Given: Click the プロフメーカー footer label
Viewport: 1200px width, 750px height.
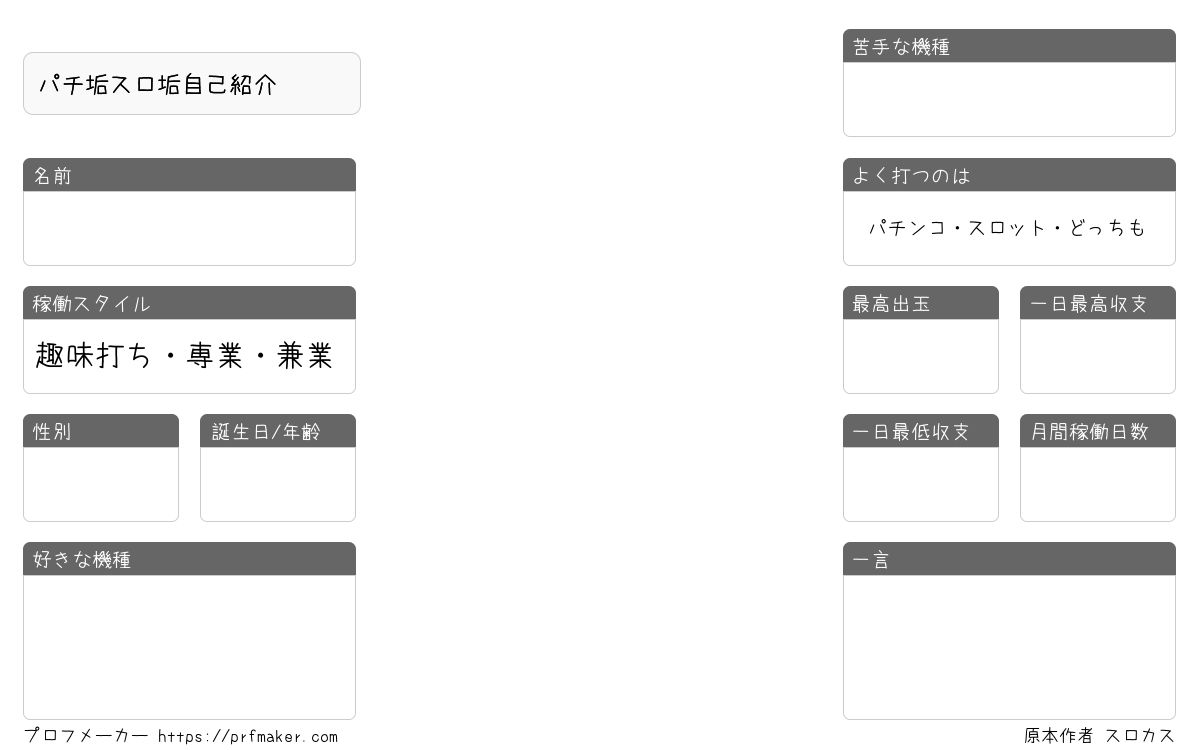Looking at the screenshot, I should tap(86, 736).
